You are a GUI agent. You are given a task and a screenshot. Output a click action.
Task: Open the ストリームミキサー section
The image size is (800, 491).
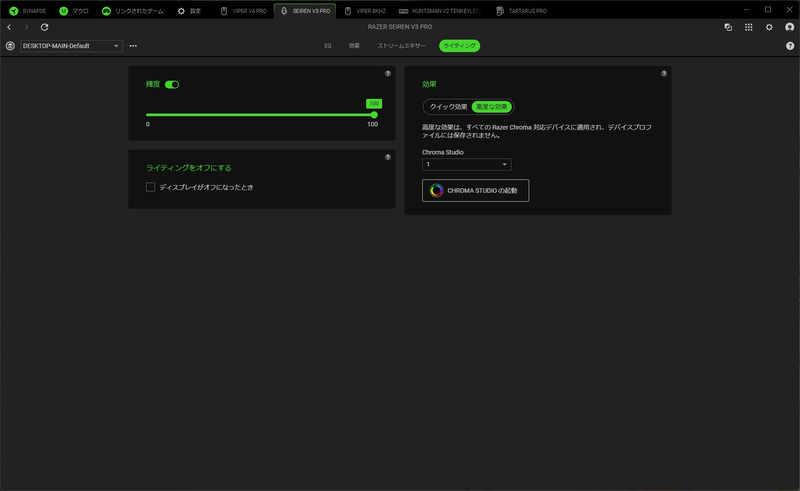click(x=401, y=46)
